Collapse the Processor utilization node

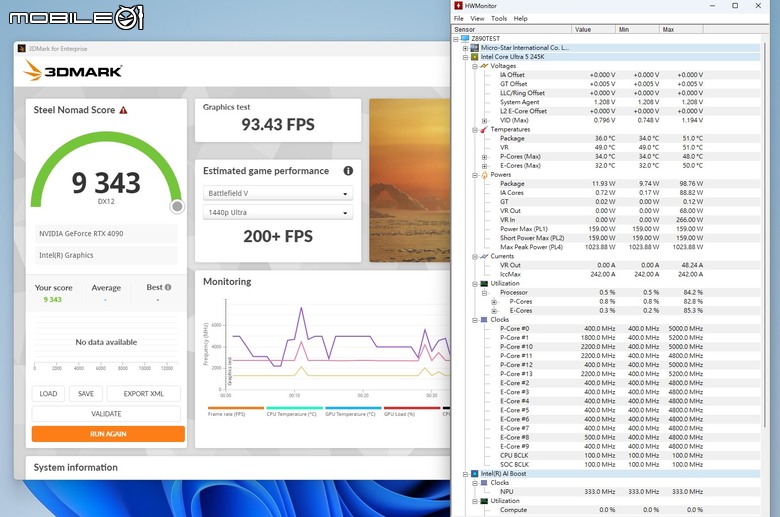(x=484, y=293)
